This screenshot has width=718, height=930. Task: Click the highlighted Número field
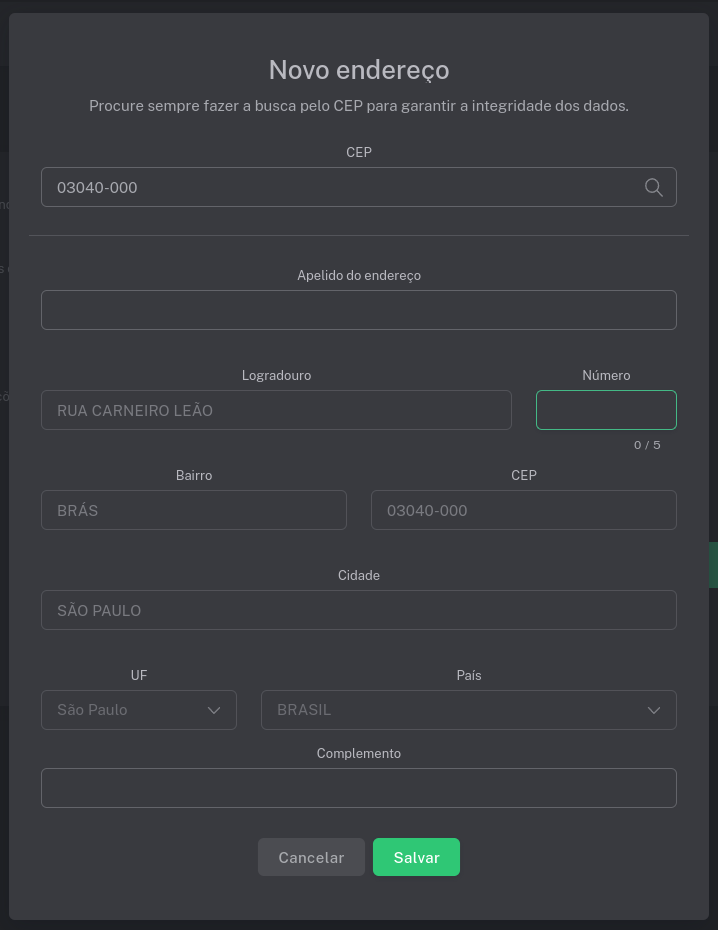tap(606, 410)
